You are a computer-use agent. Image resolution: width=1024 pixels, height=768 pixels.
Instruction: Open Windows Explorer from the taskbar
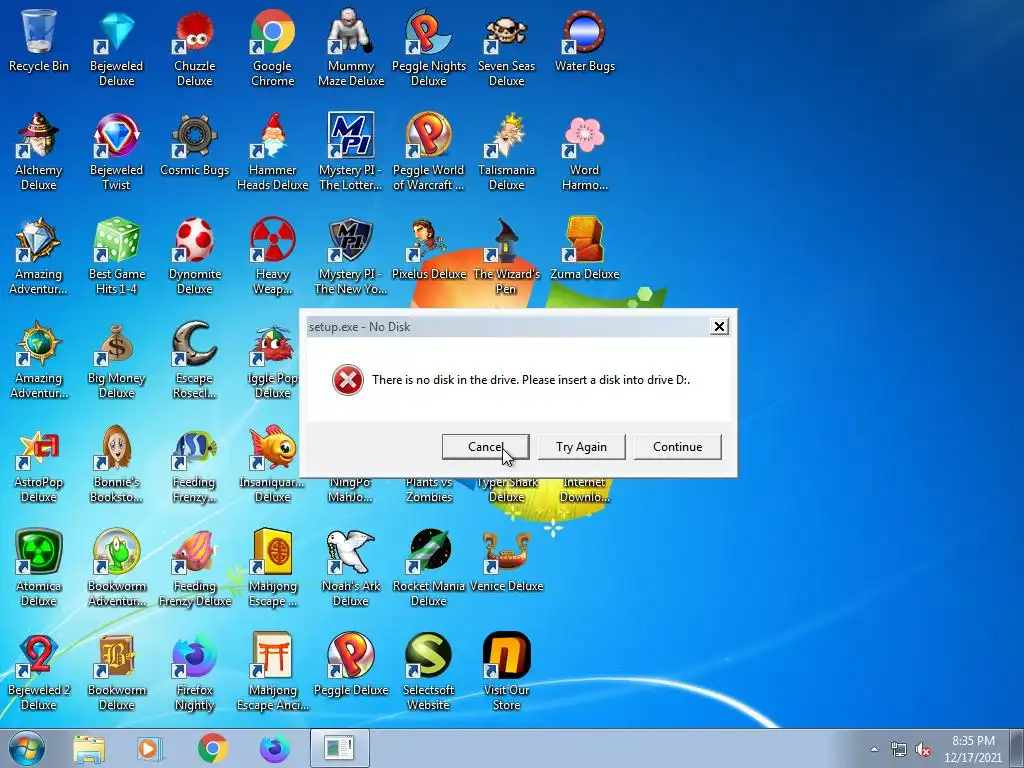(89, 748)
